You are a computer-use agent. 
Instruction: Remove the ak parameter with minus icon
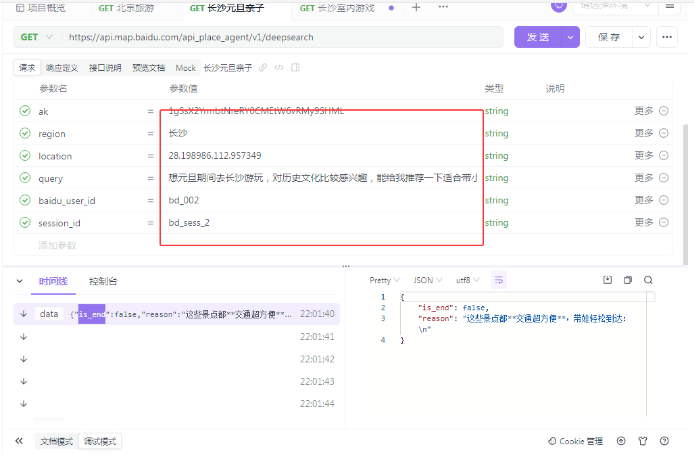point(663,111)
